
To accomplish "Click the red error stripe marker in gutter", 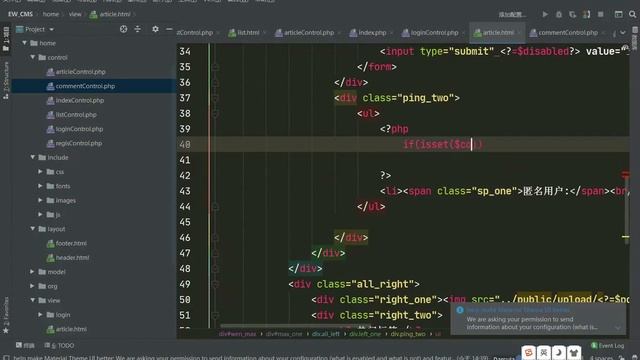I will 625,175.
